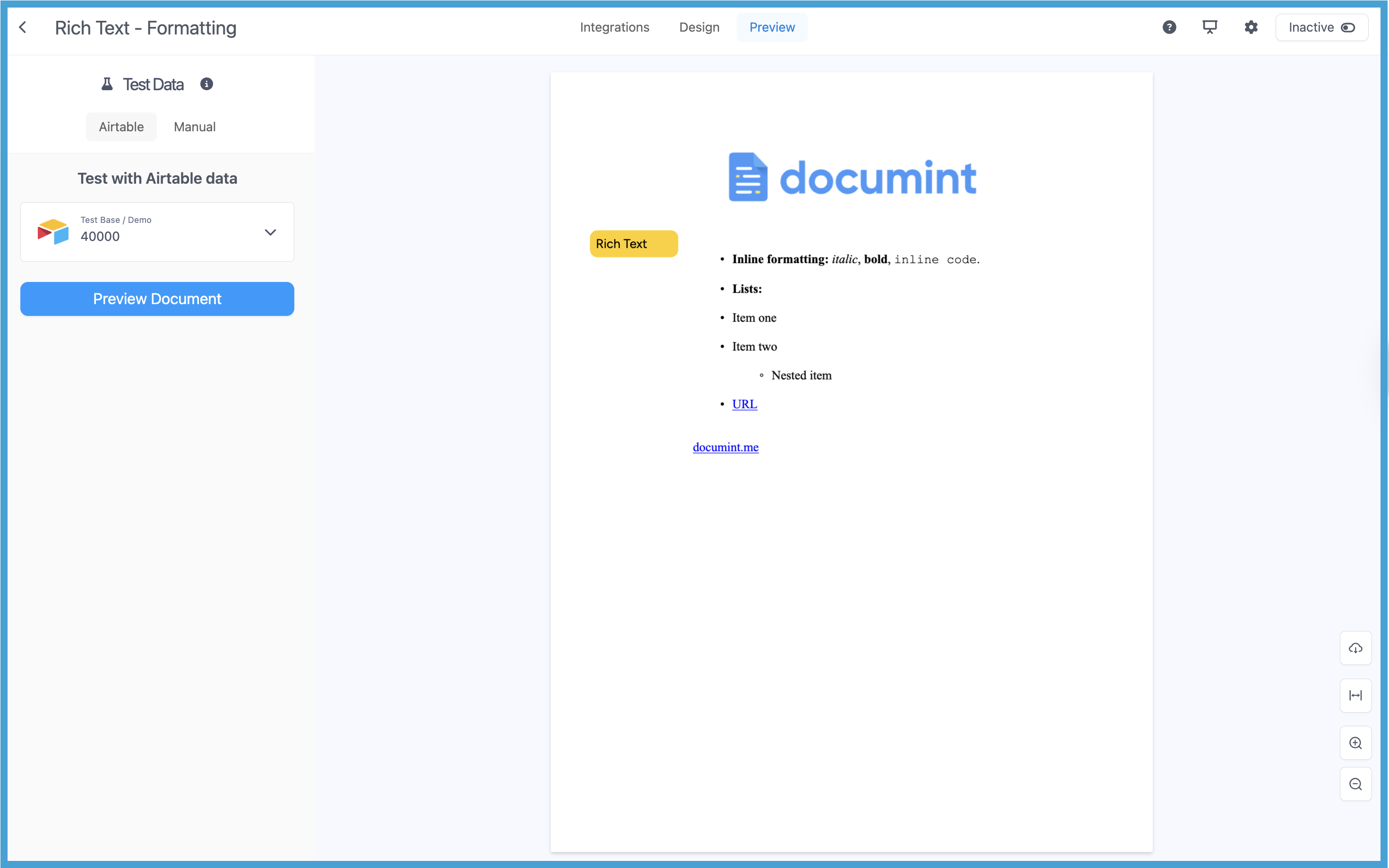Follow the documint.me link
Viewport: 1389px width, 868px height.
tap(725, 447)
